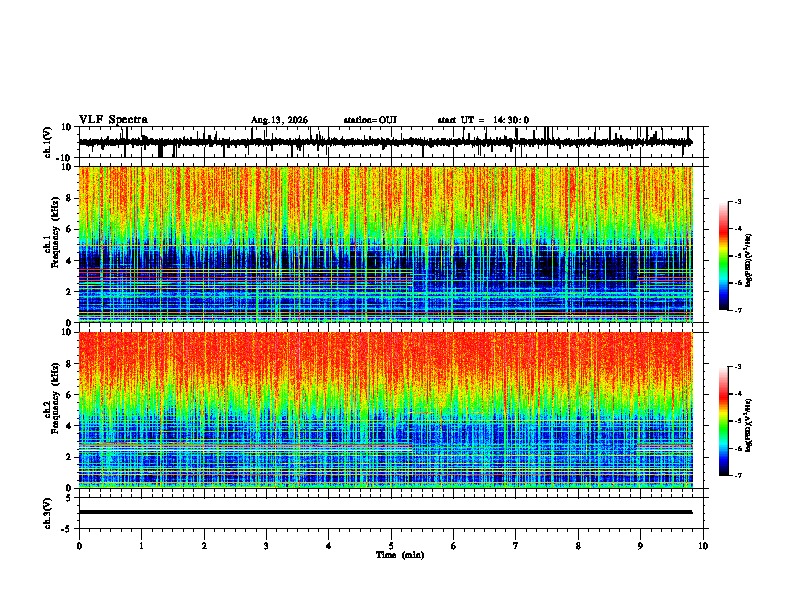Screen dimensions: 792x612
Task: Click the ch.1 spectrogram color scale bar
Action: click(724, 256)
